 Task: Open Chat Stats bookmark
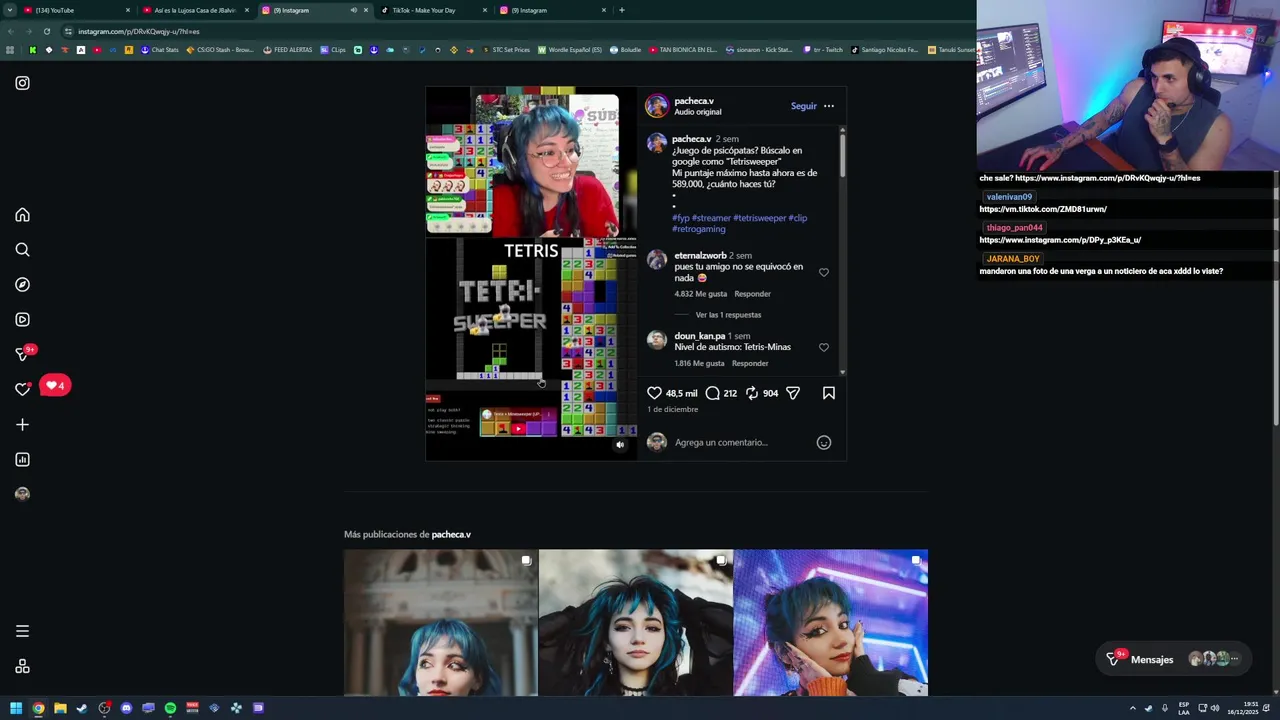(x=159, y=50)
